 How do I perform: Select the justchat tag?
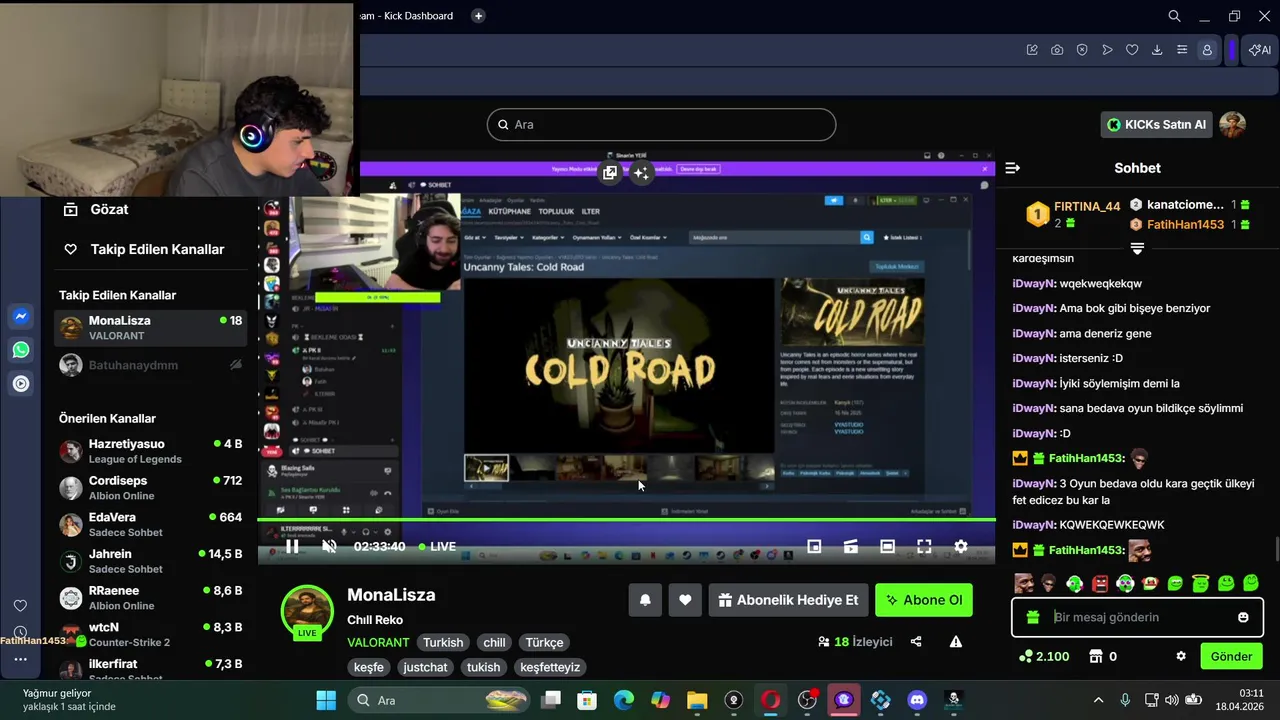425,667
